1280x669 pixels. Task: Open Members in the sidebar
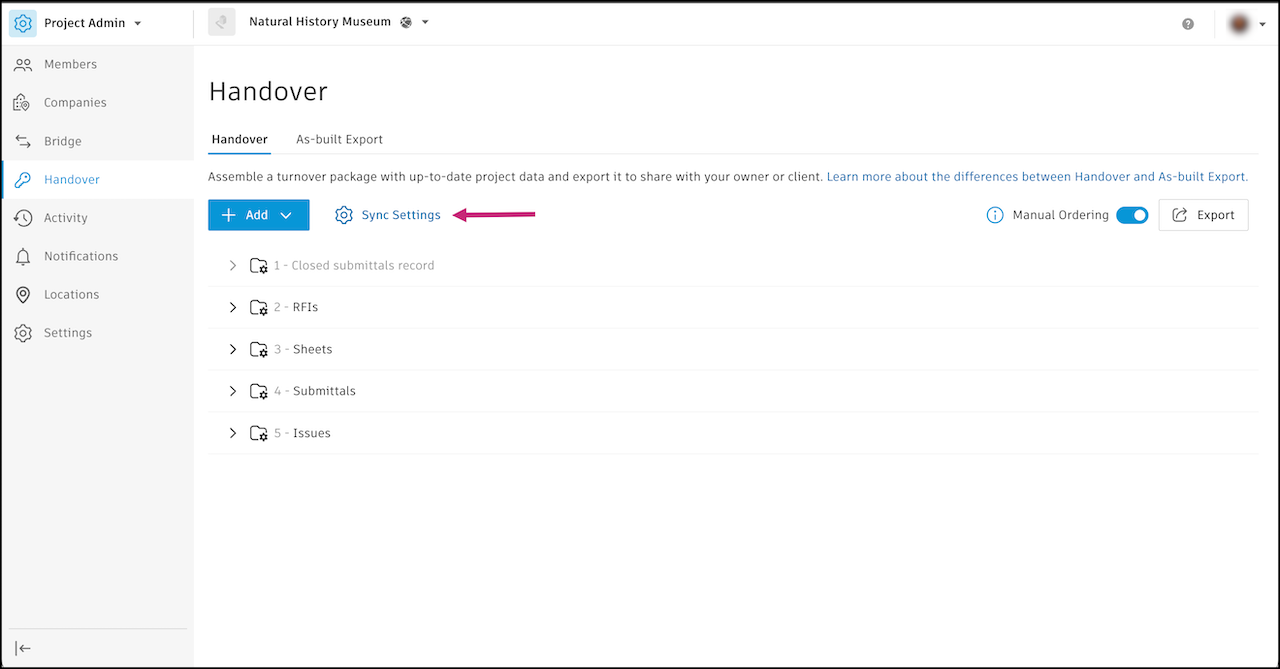tap(70, 64)
